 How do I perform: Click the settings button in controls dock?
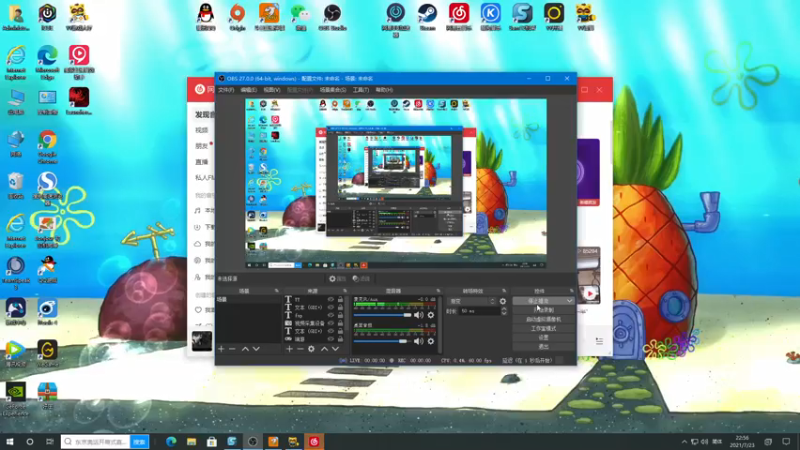pyautogui.click(x=543, y=338)
